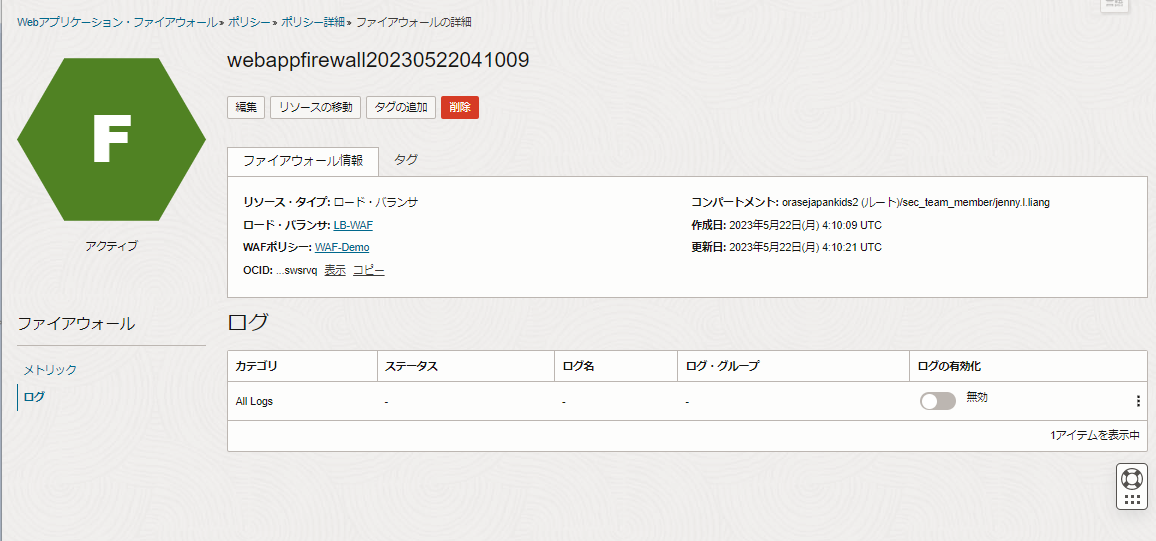Image resolution: width=1156 pixels, height=541 pixels.
Task: Open the LB-WAF load balancer link
Action: [x=353, y=226]
